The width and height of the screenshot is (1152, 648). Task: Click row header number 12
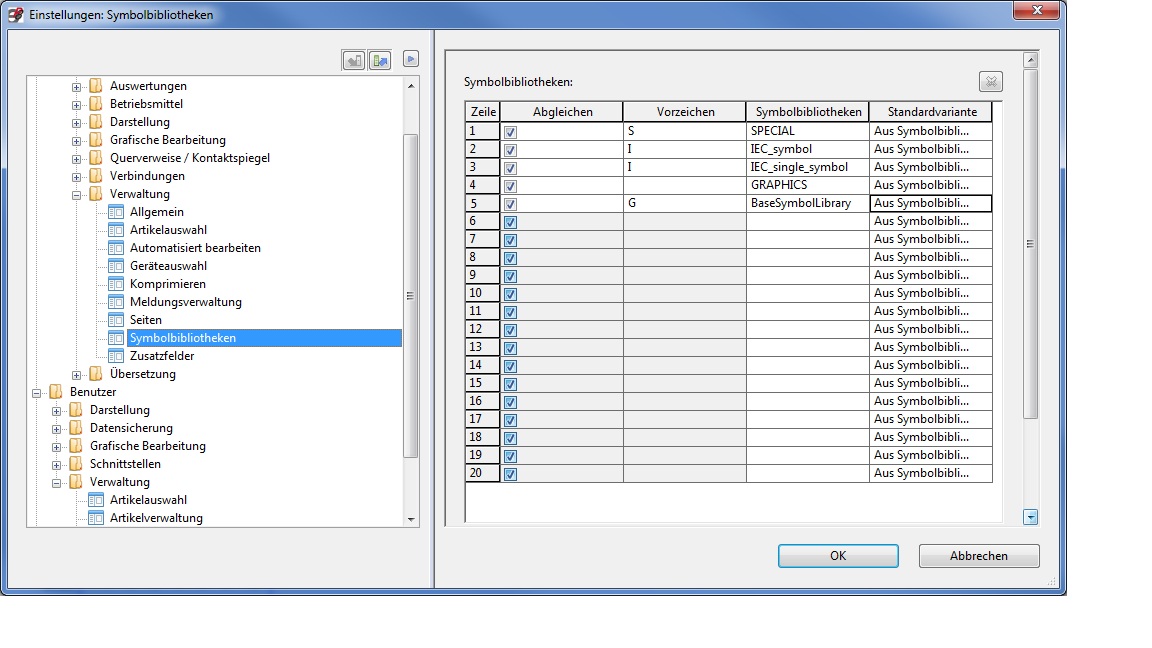pyautogui.click(x=483, y=329)
